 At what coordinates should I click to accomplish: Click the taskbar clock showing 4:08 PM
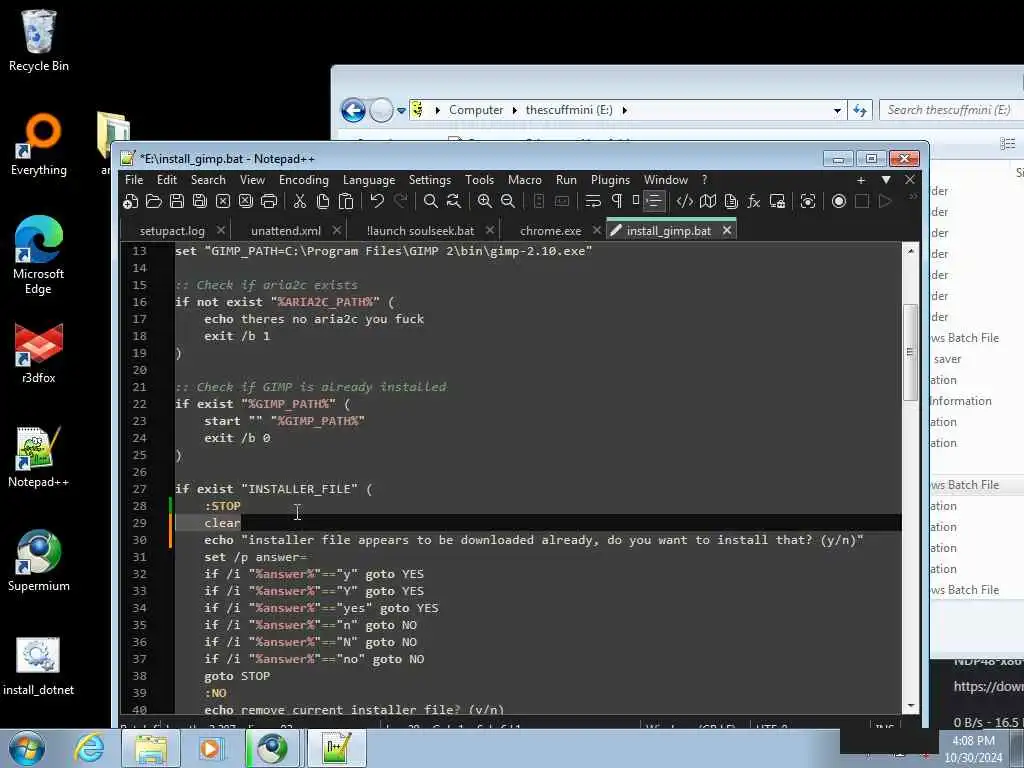(x=973, y=741)
